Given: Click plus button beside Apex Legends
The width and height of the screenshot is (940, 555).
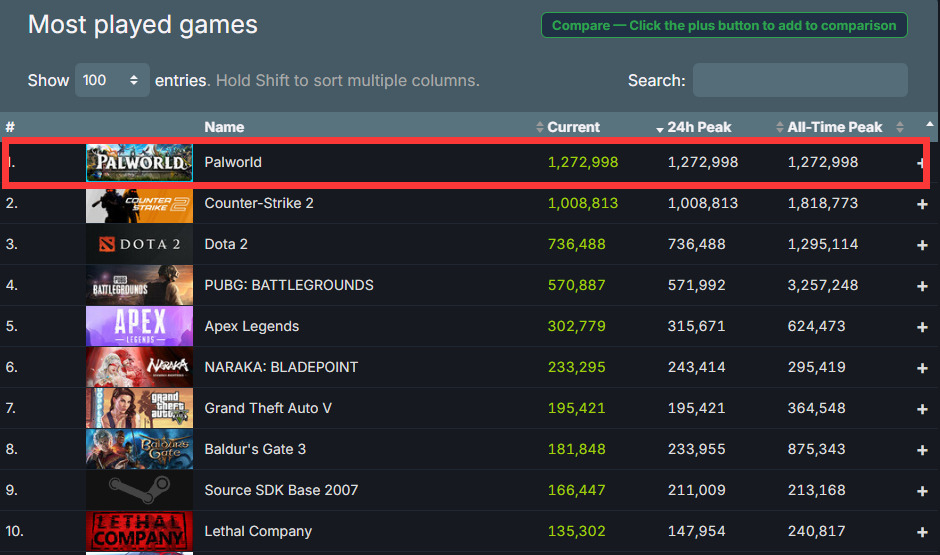Looking at the screenshot, I should pyautogui.click(x=922, y=327).
